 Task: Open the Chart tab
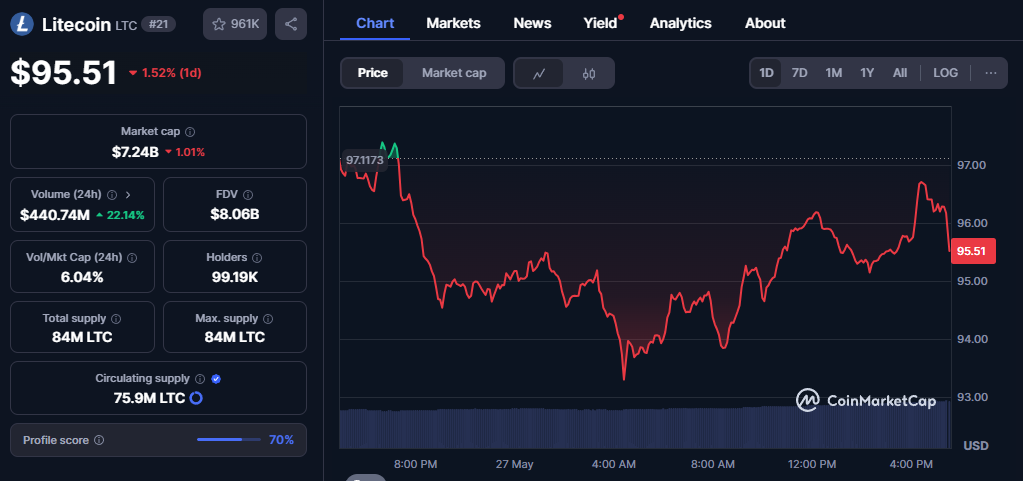click(x=375, y=23)
